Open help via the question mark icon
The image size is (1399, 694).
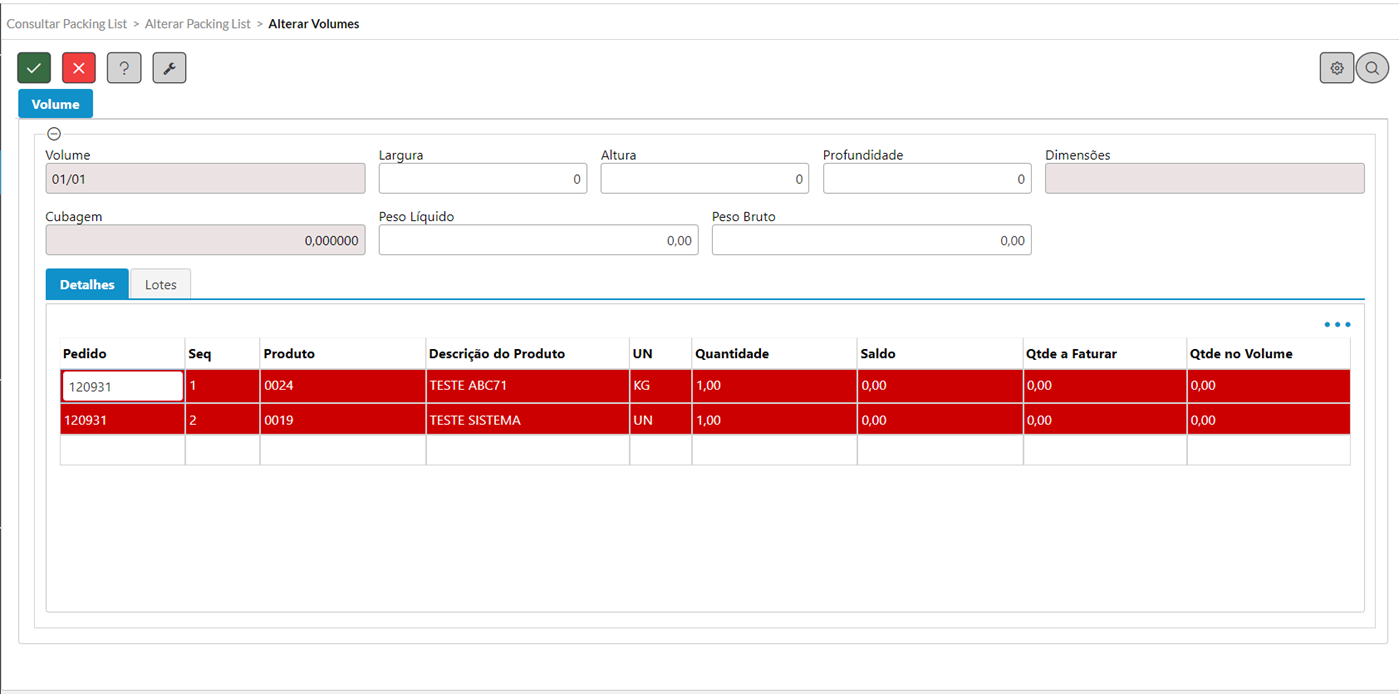tap(124, 68)
